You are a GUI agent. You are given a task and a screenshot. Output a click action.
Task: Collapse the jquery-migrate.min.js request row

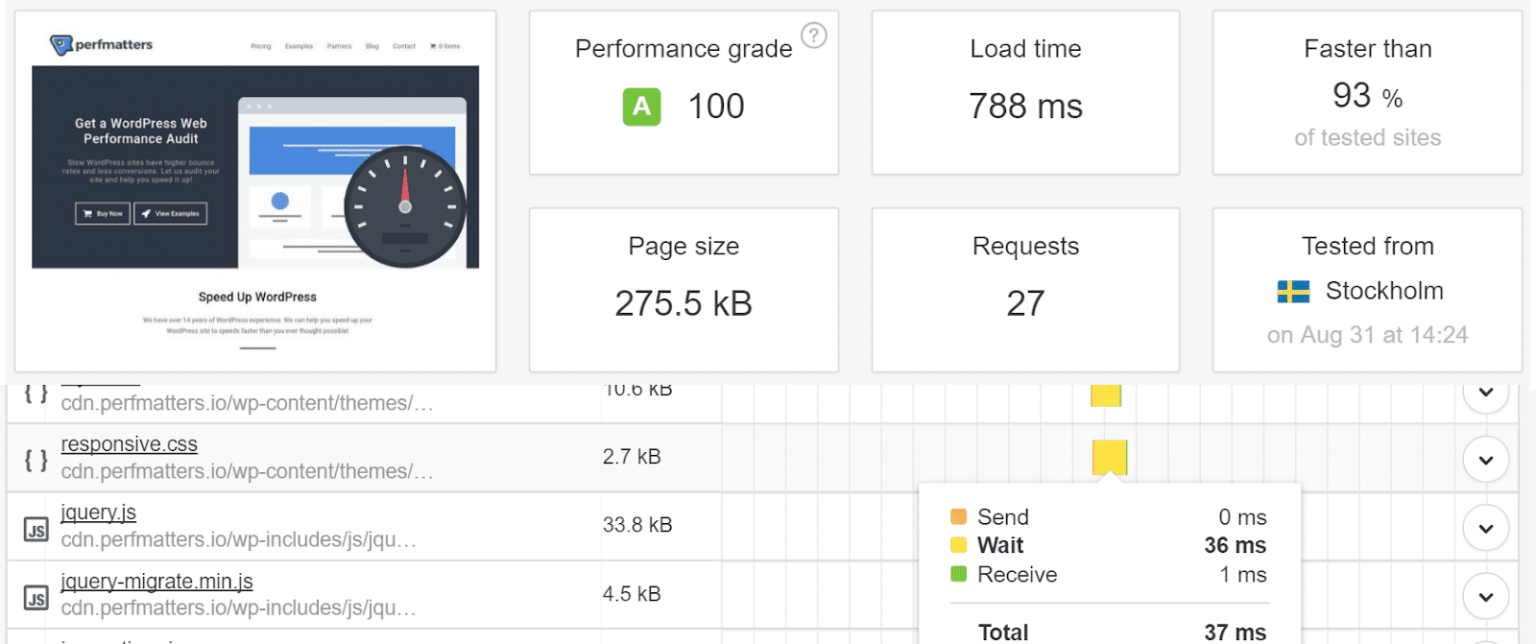[1486, 595]
